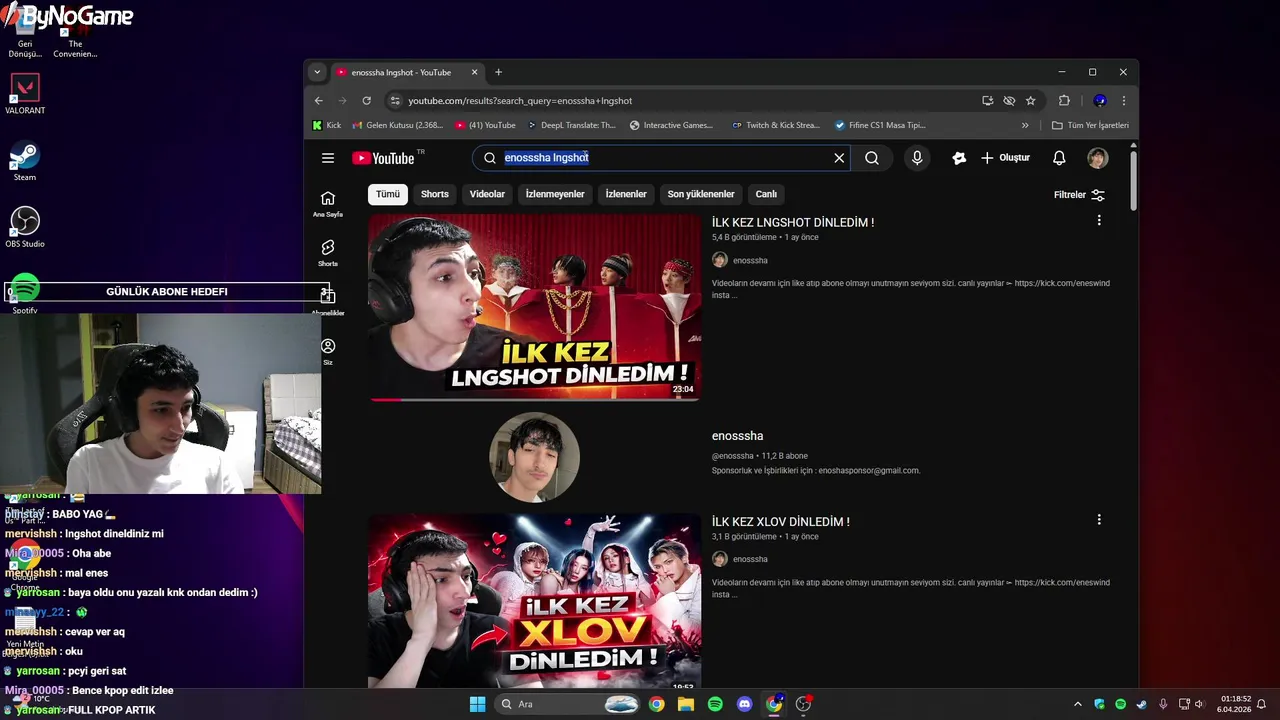Open the Twitch & Kick Stream bookmark
Image resolution: width=1280 pixels, height=720 pixels.
[x=776, y=125]
